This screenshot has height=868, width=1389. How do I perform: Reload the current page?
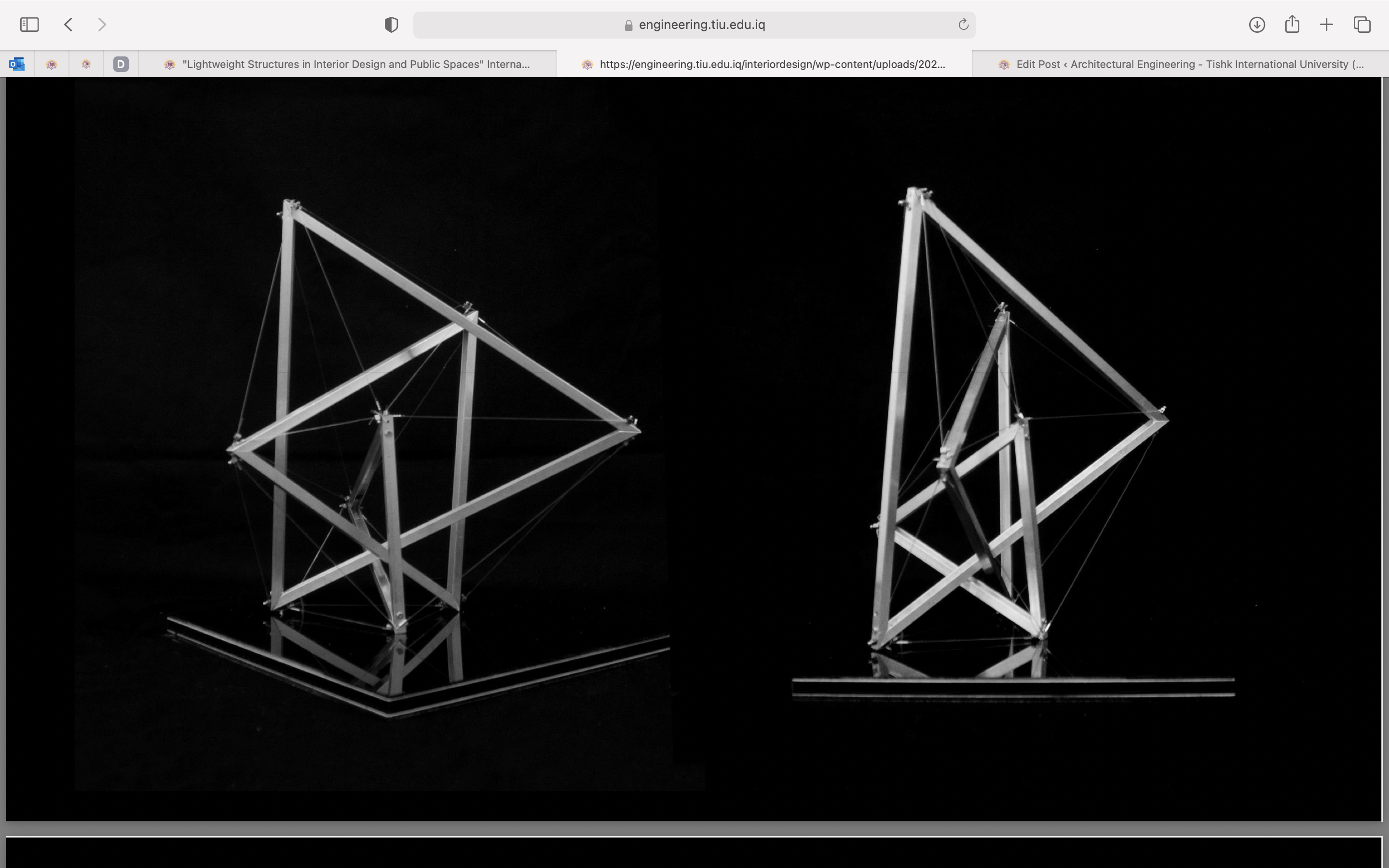(x=962, y=24)
